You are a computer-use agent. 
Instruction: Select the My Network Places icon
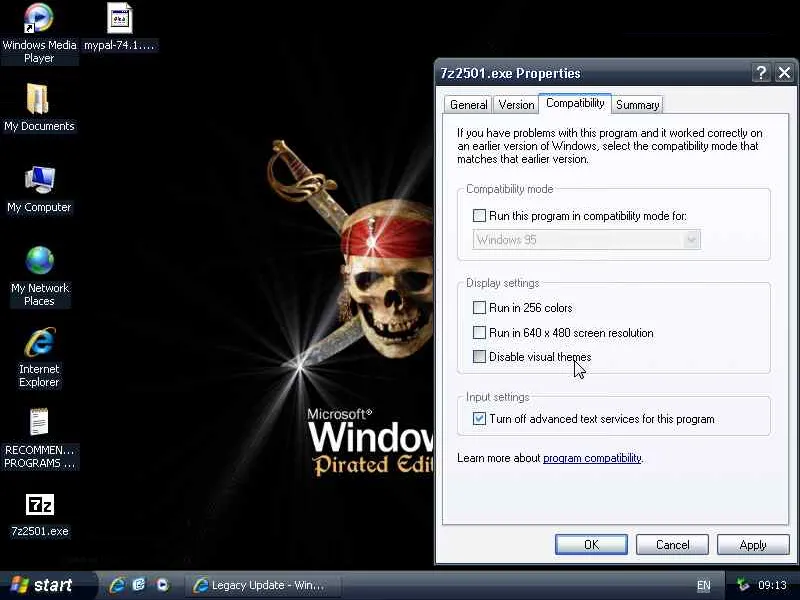click(39, 260)
